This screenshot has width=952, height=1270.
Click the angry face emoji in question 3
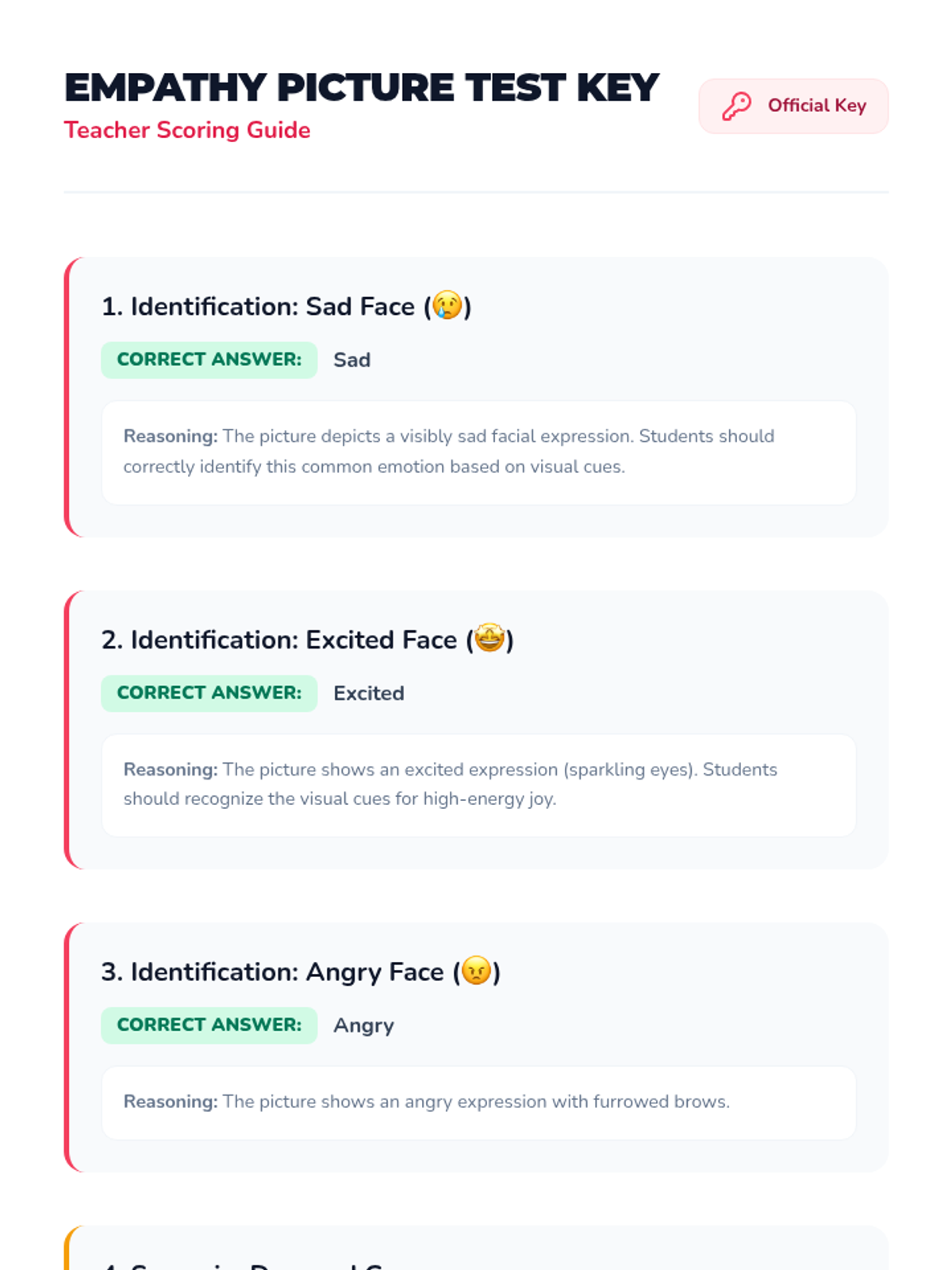pos(476,971)
